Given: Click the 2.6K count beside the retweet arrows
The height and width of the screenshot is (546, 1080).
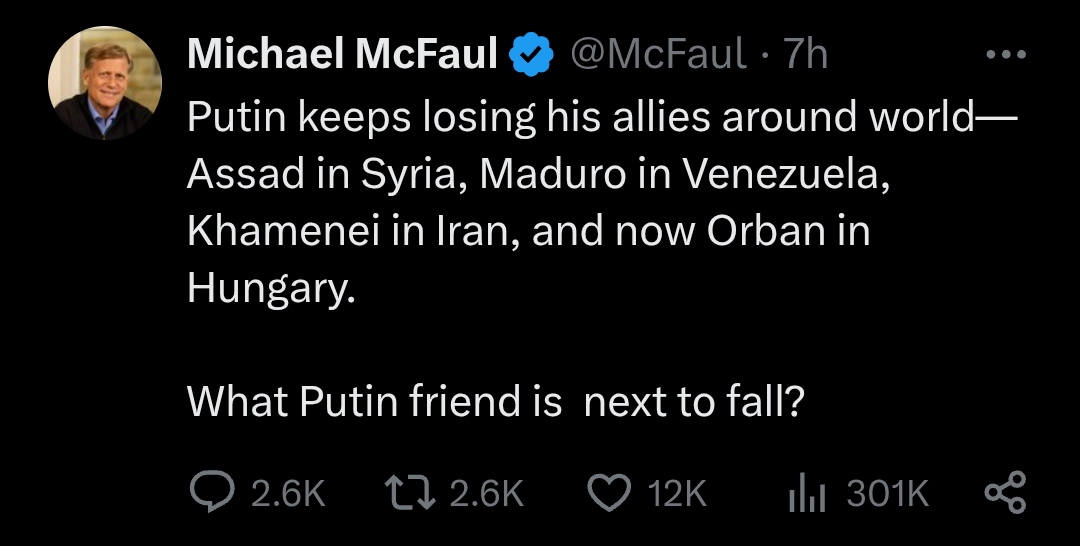Looking at the screenshot, I should click(487, 494).
